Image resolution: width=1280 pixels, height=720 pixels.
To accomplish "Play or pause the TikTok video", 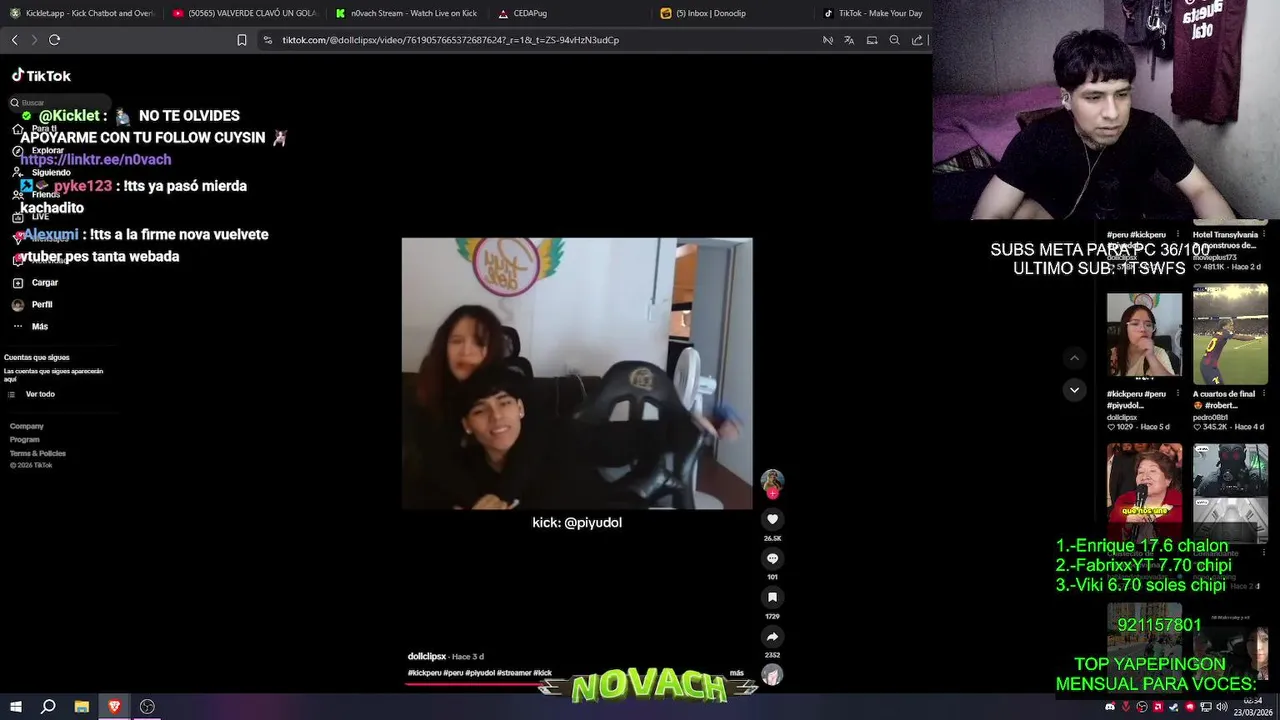I will pyautogui.click(x=577, y=374).
